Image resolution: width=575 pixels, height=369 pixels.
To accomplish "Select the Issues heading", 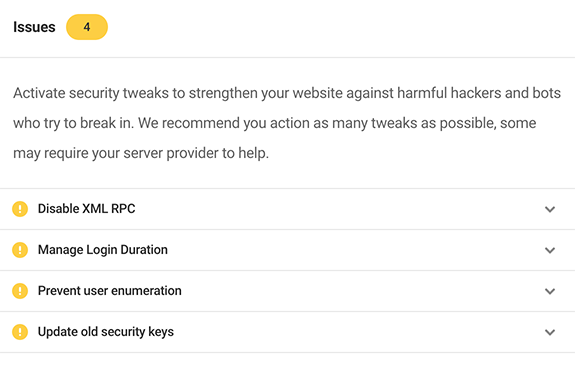I will (x=34, y=27).
